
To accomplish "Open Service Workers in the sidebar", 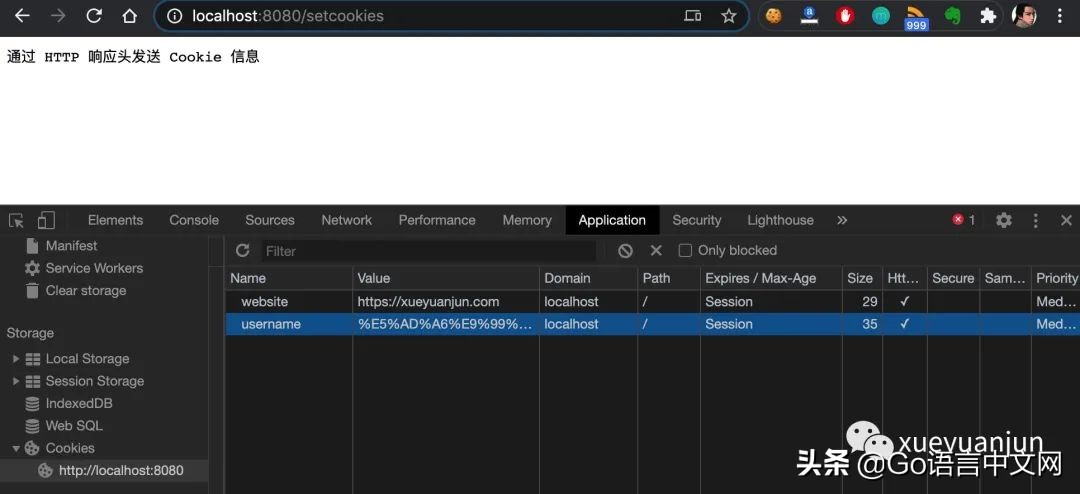I will pyautogui.click(x=94, y=269).
